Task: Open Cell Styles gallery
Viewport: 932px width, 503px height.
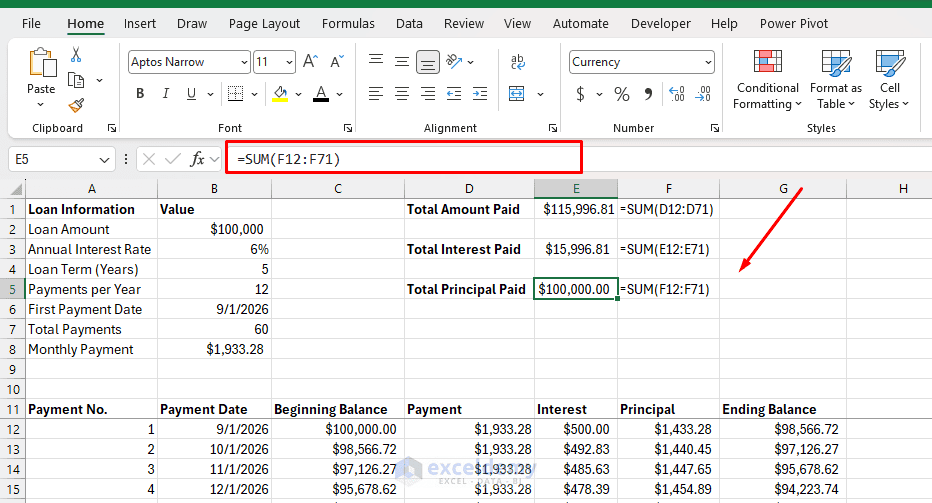Action: tap(889, 80)
